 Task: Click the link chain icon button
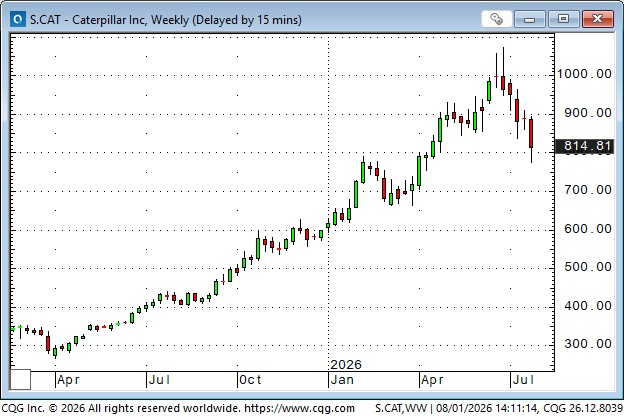[x=496, y=19]
